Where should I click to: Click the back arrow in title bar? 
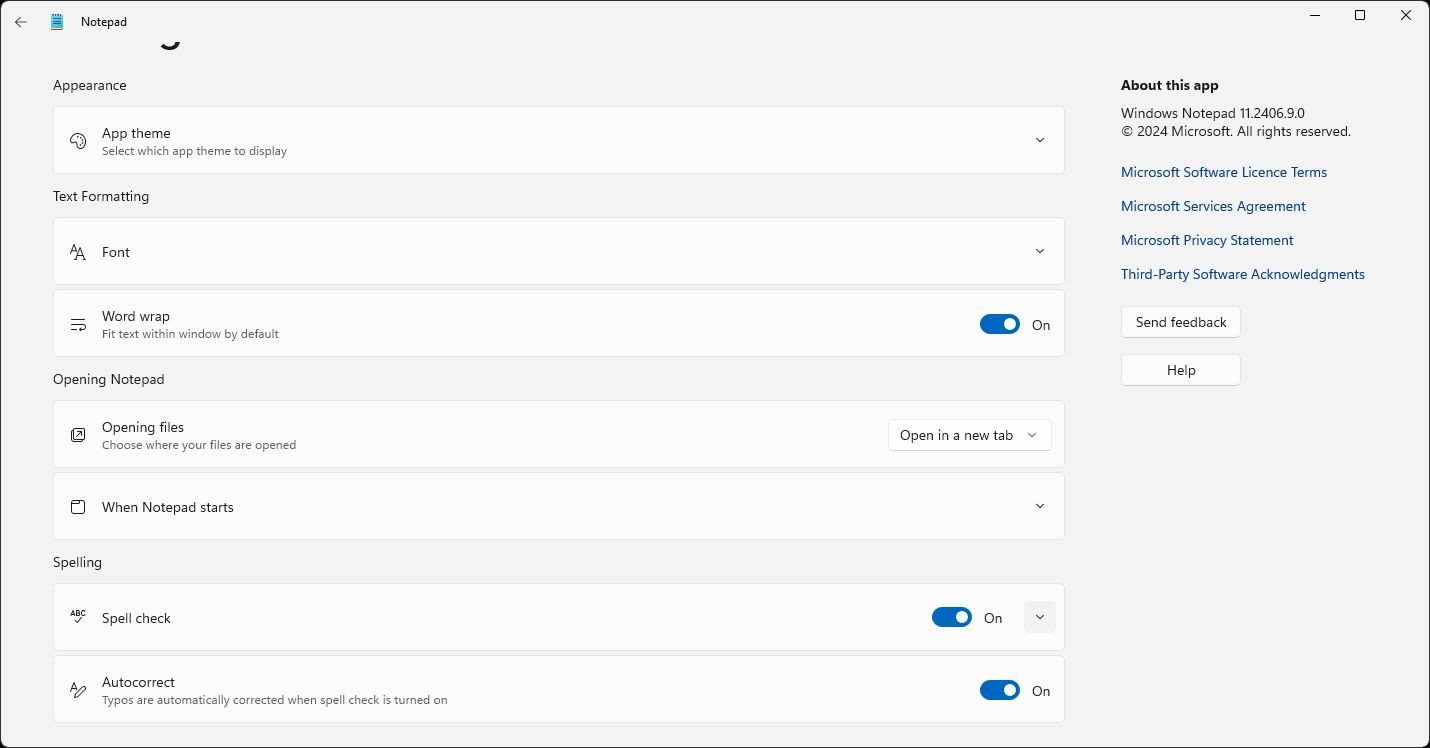20,21
